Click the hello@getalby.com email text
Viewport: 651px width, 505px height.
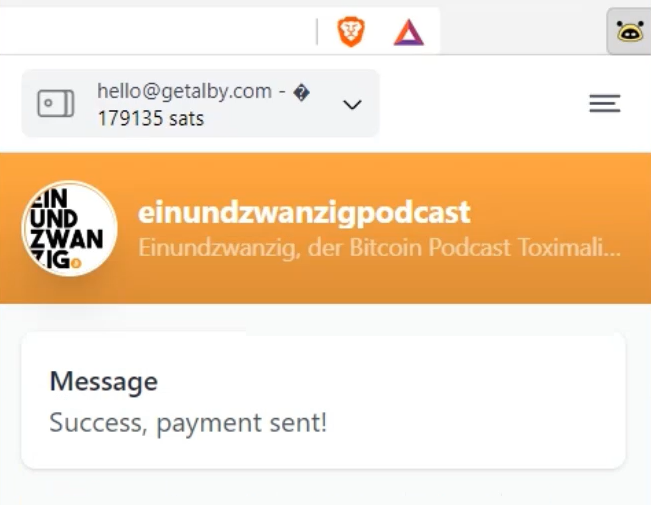[x=184, y=91]
